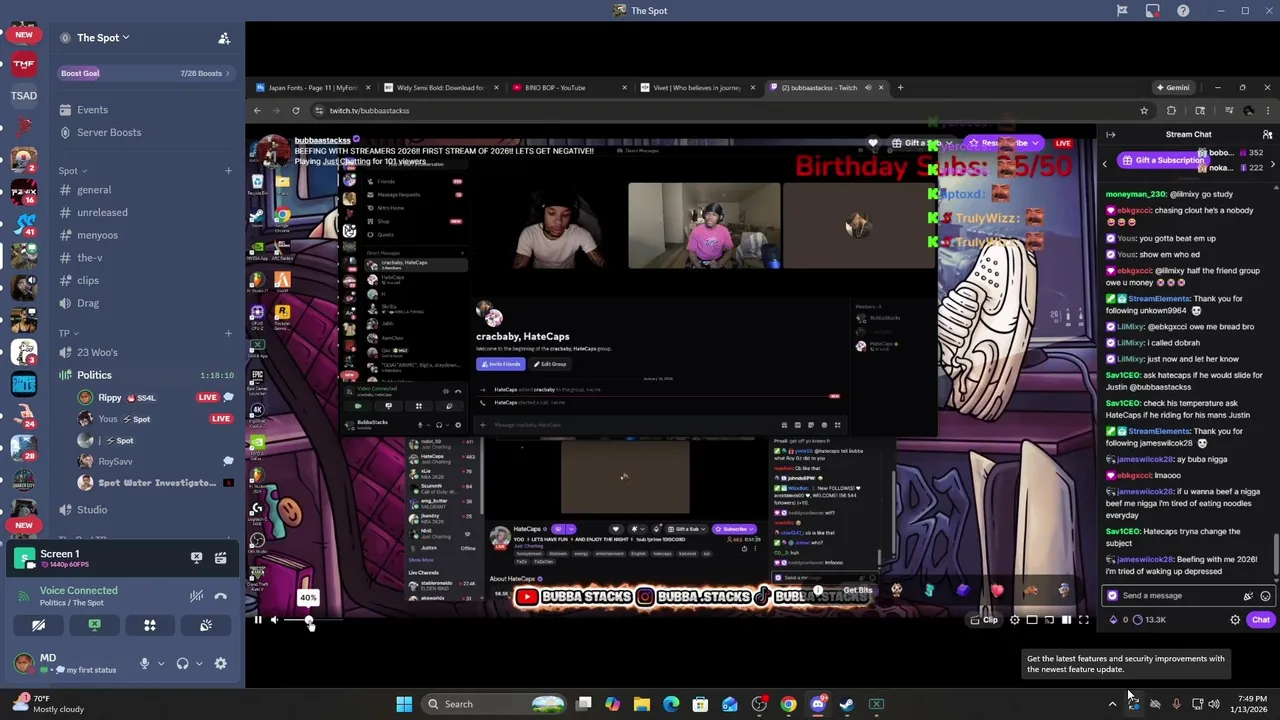Click Gift a Subscription in chat
This screenshot has width=1280, height=720.
1162,160
